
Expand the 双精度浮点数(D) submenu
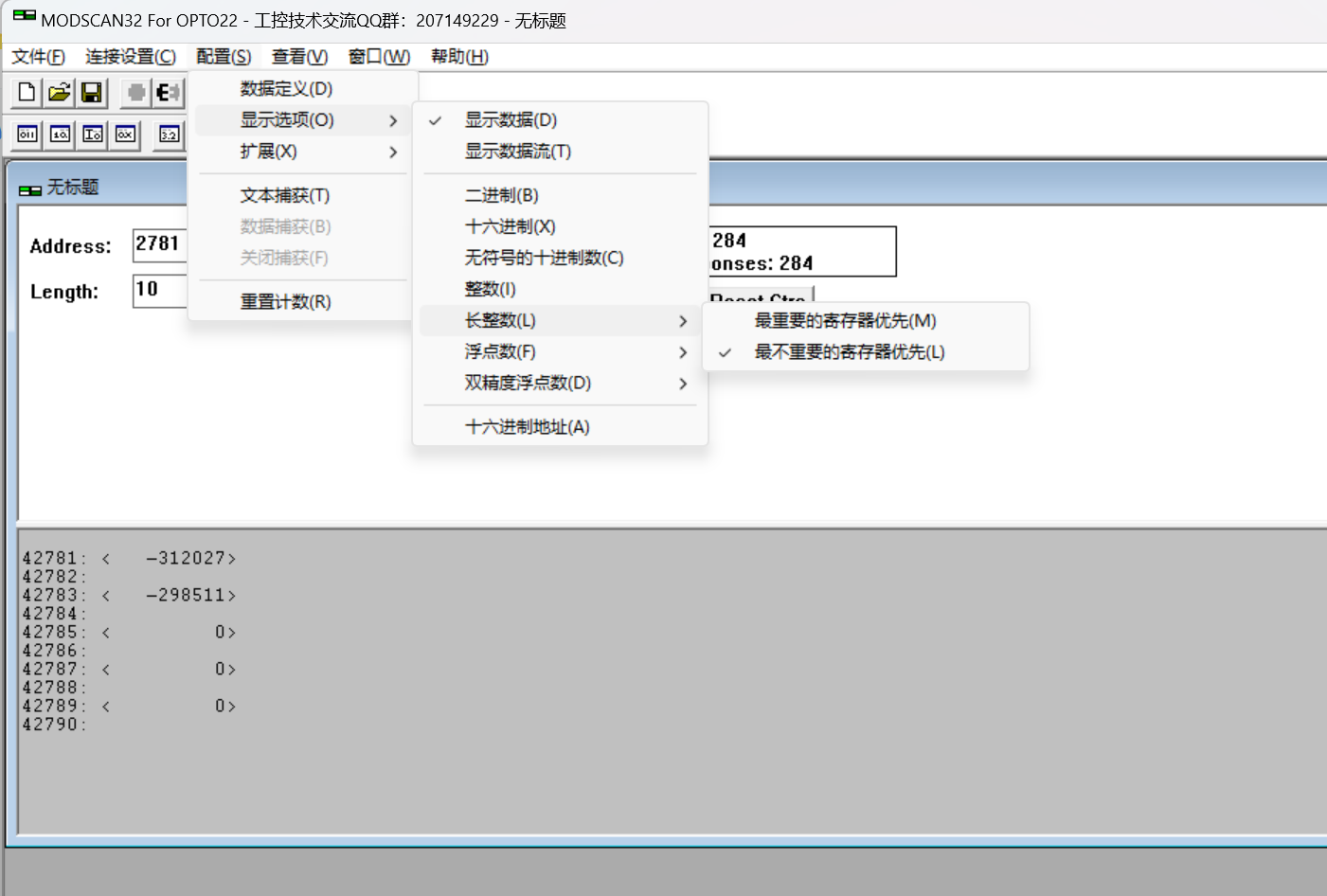561,383
